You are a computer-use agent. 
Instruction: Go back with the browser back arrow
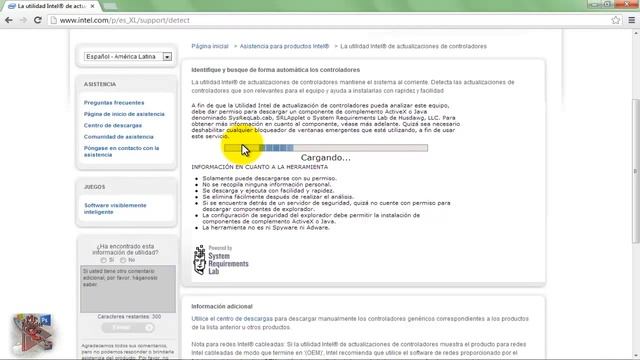click(x=9, y=20)
